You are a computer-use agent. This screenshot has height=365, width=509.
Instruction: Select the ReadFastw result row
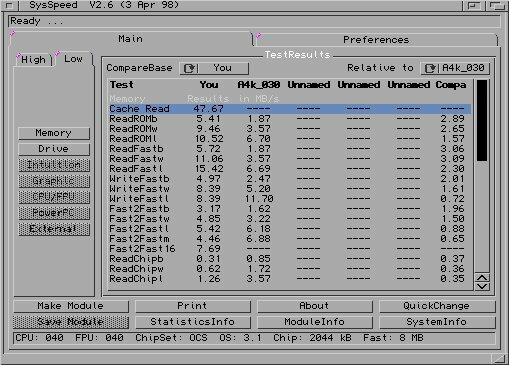(x=290, y=159)
